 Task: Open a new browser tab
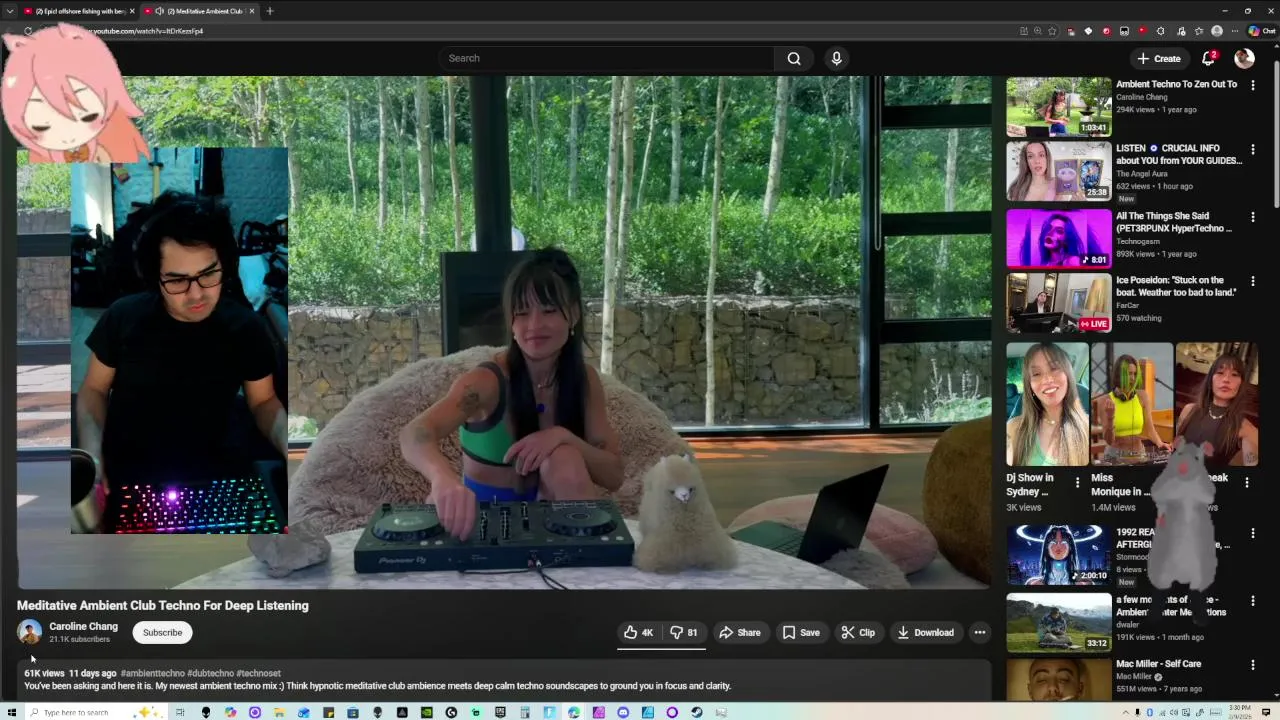tap(270, 11)
